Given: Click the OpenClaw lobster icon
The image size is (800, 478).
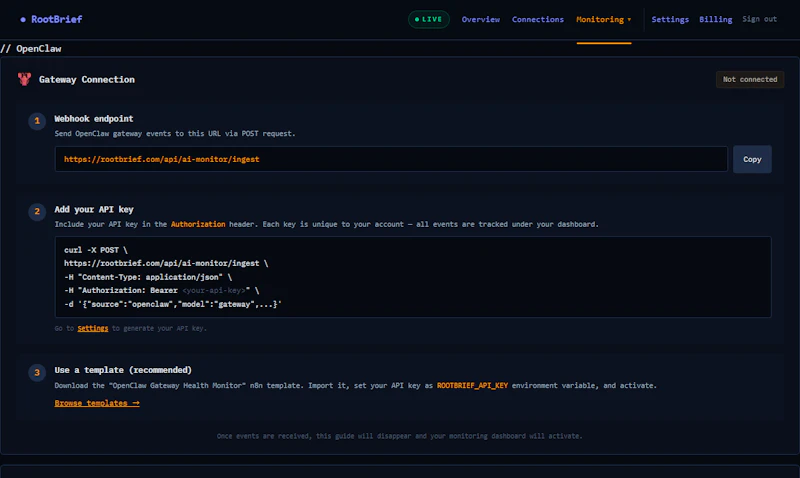Looking at the screenshot, I should [x=24, y=79].
